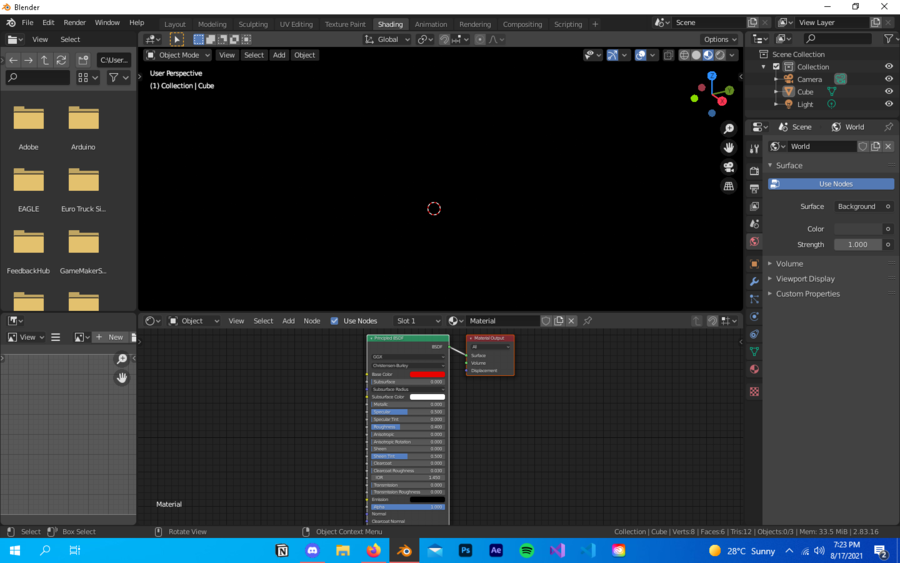The height and width of the screenshot is (563, 900).
Task: Click the red Base Color swatch on Principled BSDF
Action: coord(427,374)
